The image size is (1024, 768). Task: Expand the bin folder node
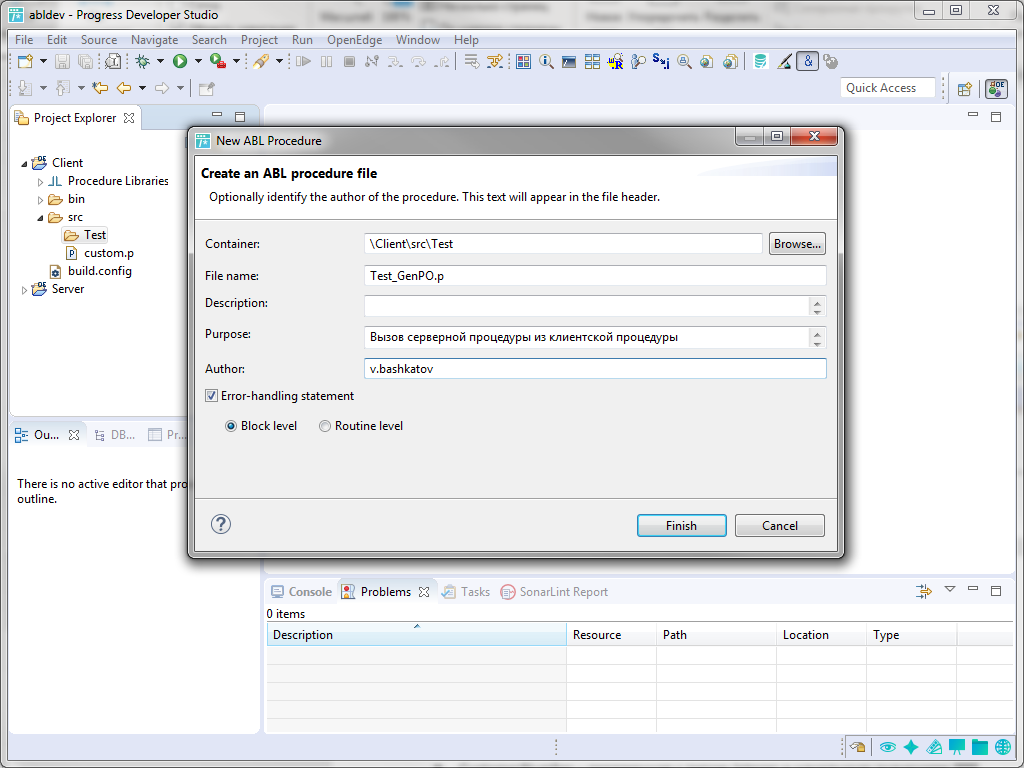click(x=40, y=200)
